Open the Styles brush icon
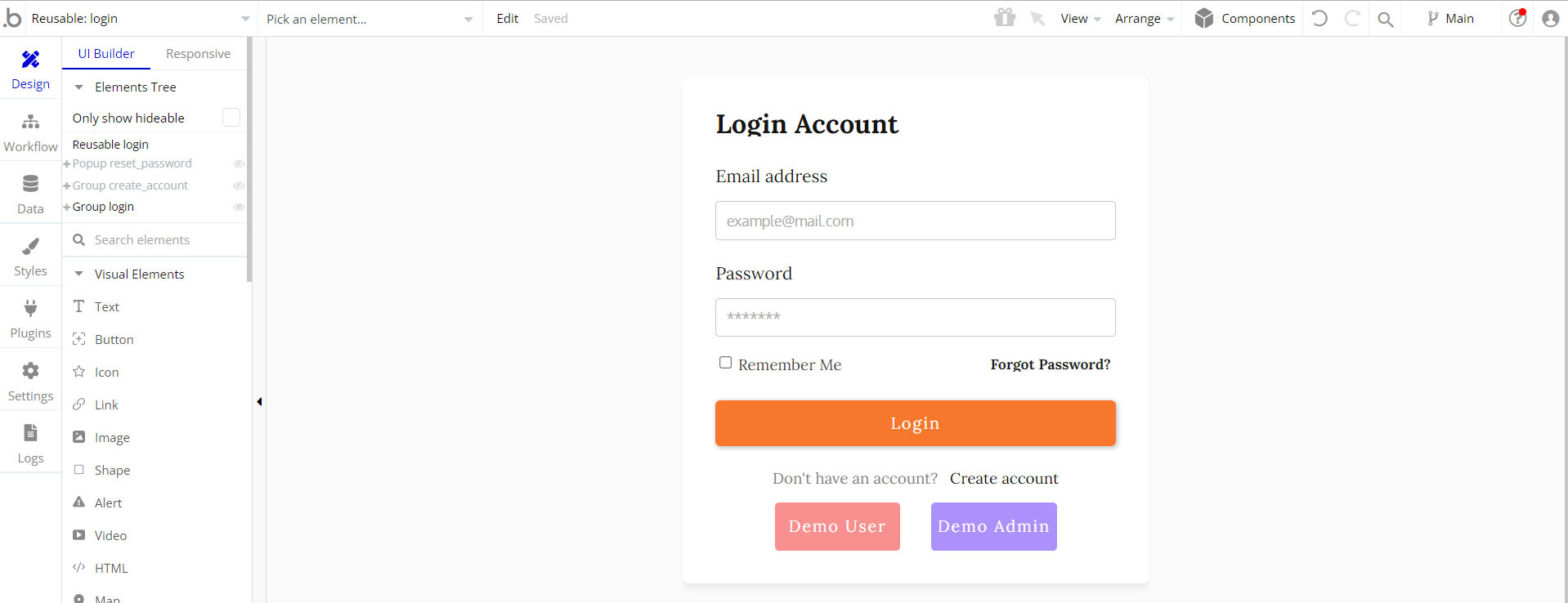This screenshot has width=1568, height=603. click(x=30, y=246)
